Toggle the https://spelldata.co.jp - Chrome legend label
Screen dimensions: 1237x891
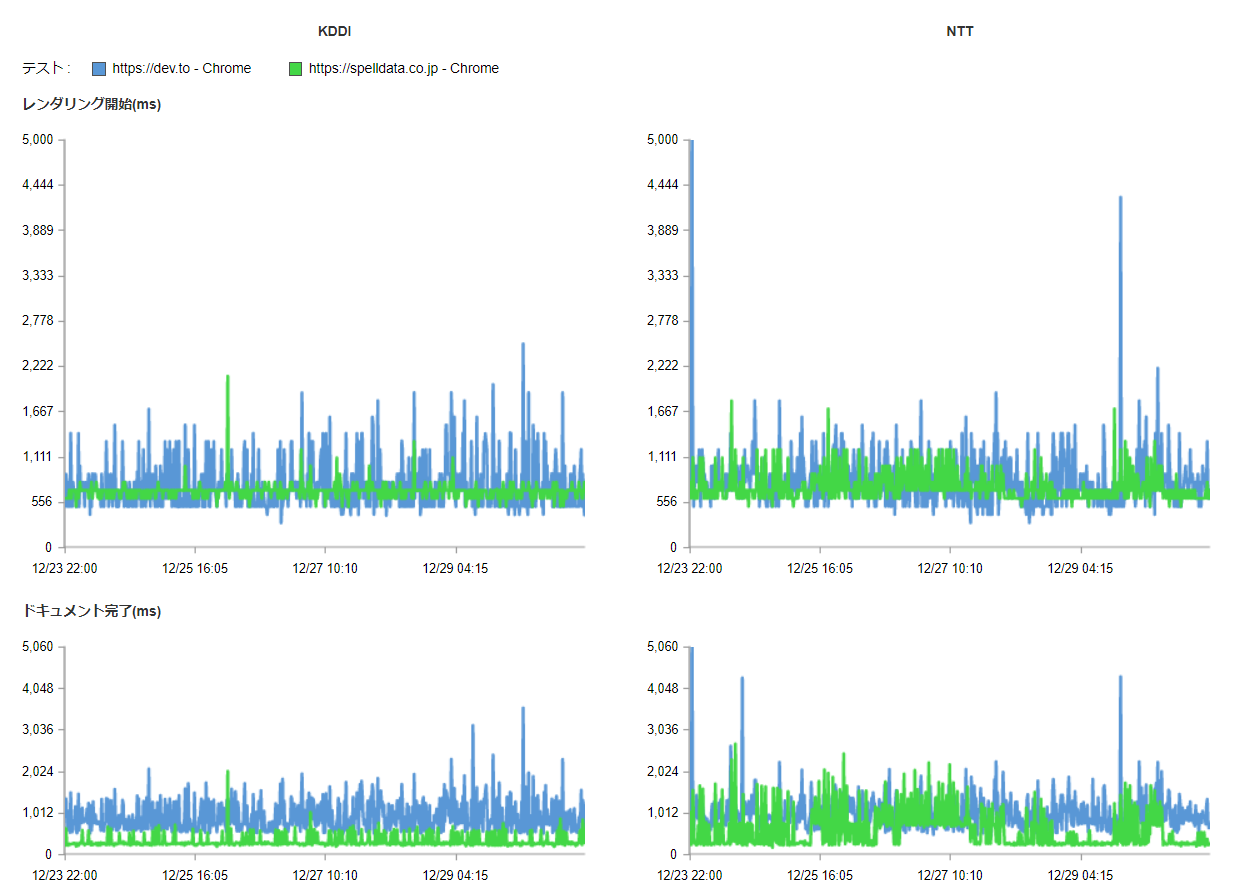coord(403,69)
